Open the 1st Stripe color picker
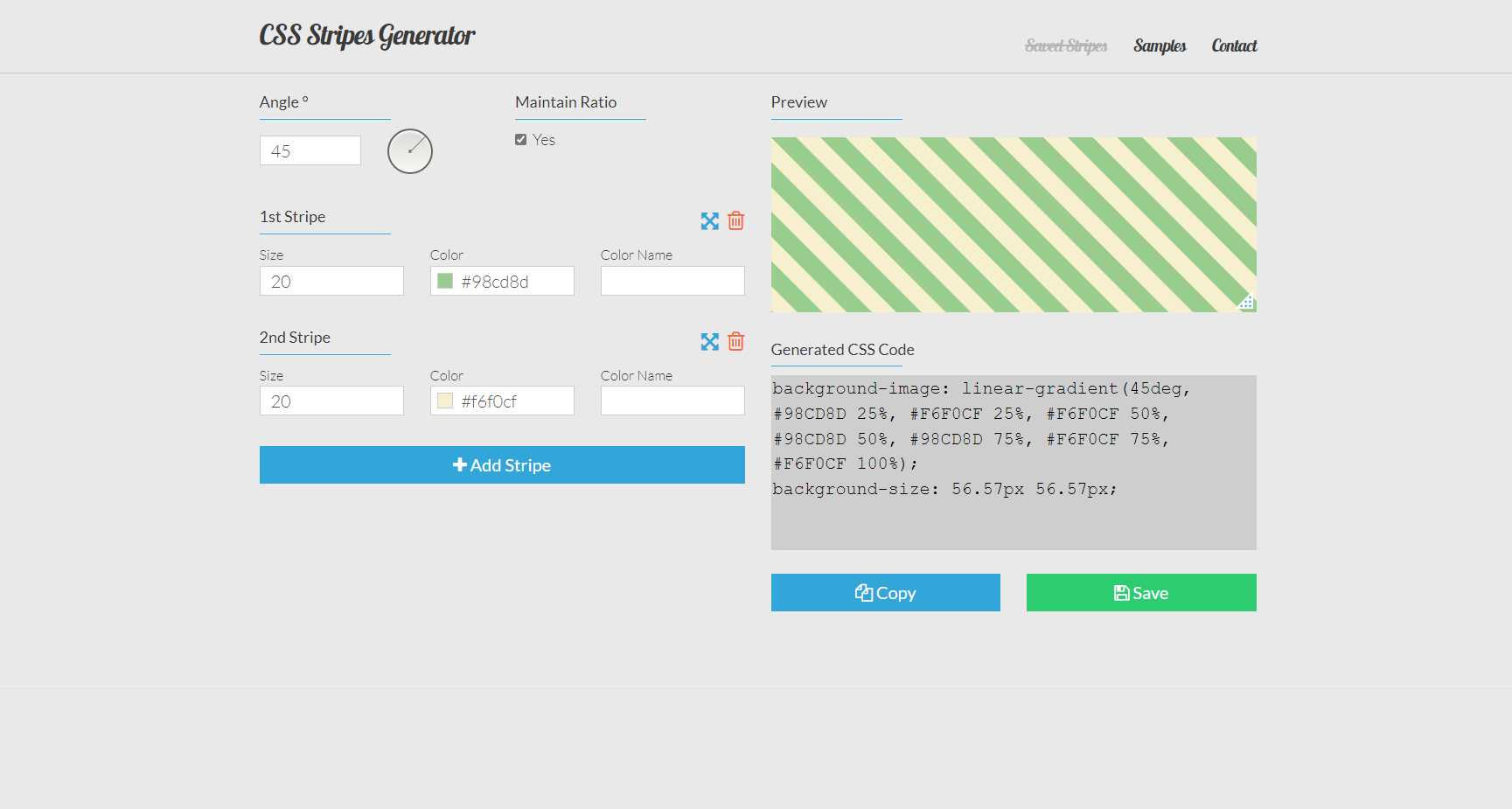The width and height of the screenshot is (1512, 809). 446,280
